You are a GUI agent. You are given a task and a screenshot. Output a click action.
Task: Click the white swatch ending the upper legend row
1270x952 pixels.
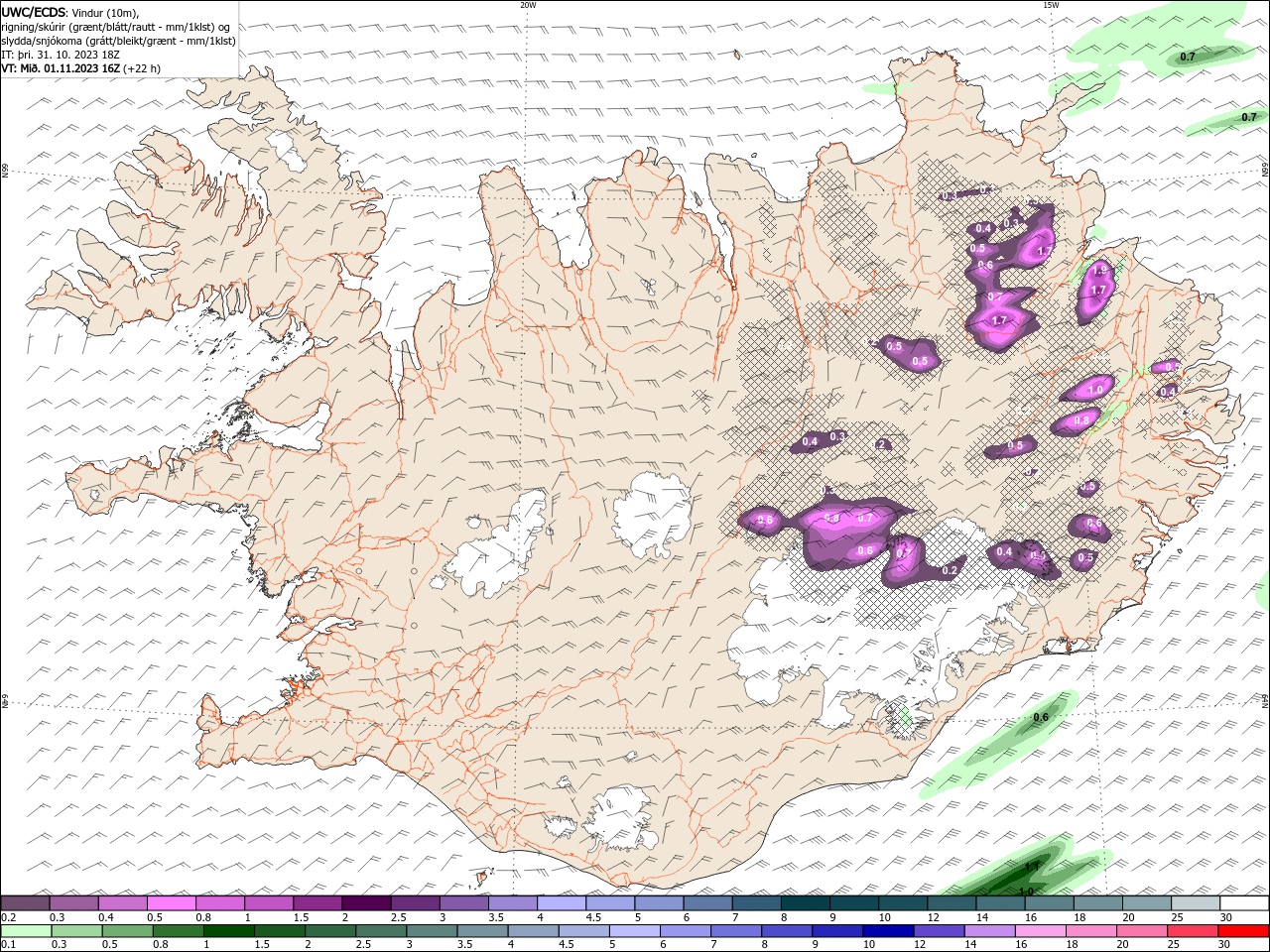point(1243,903)
